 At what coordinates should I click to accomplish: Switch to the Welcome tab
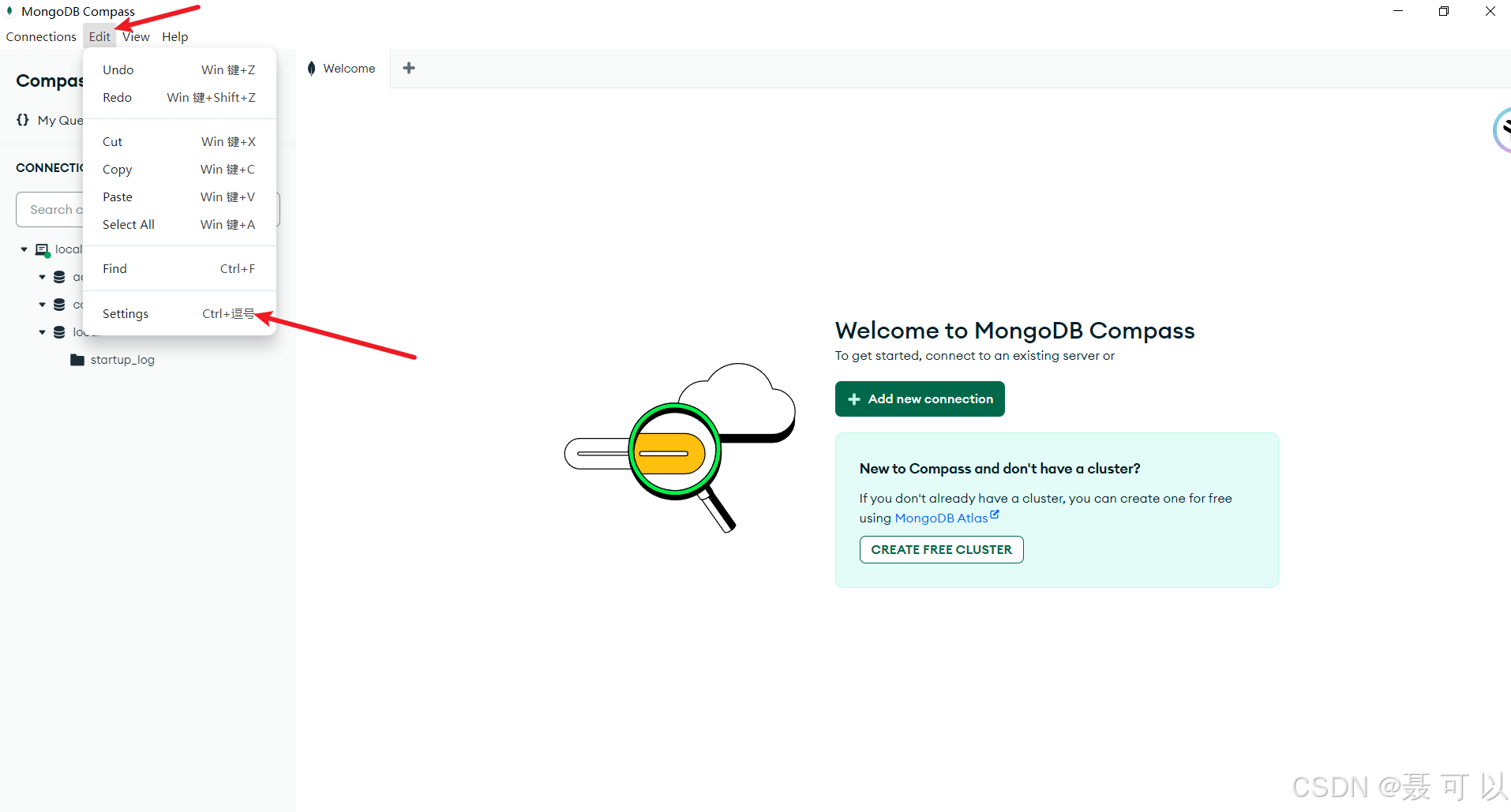pyautogui.click(x=342, y=69)
